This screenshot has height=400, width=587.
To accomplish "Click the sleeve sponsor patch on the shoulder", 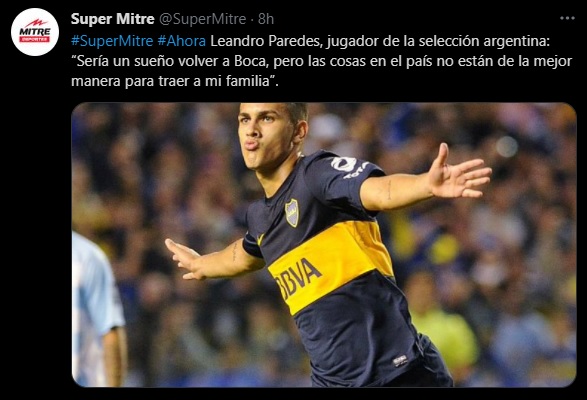I will point(344,164).
